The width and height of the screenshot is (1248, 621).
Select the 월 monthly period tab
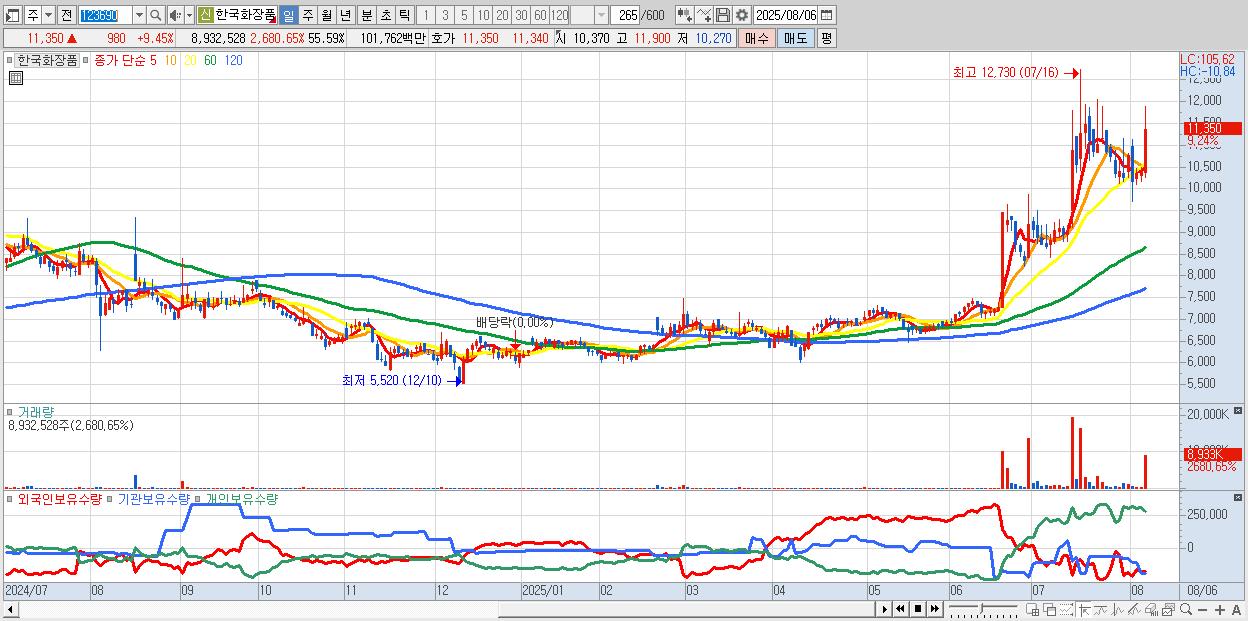pyautogui.click(x=326, y=15)
